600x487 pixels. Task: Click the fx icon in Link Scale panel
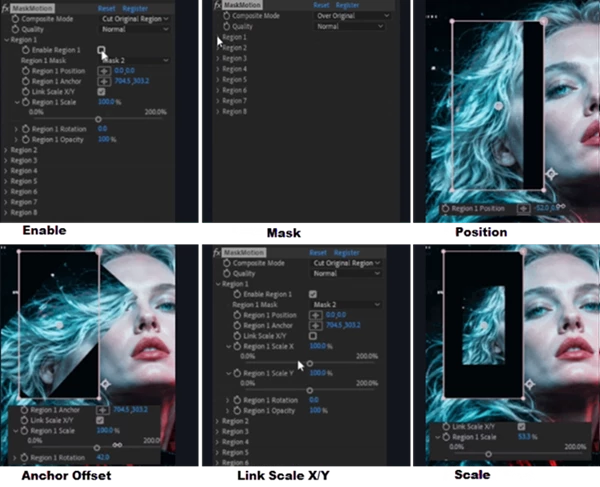point(217,252)
